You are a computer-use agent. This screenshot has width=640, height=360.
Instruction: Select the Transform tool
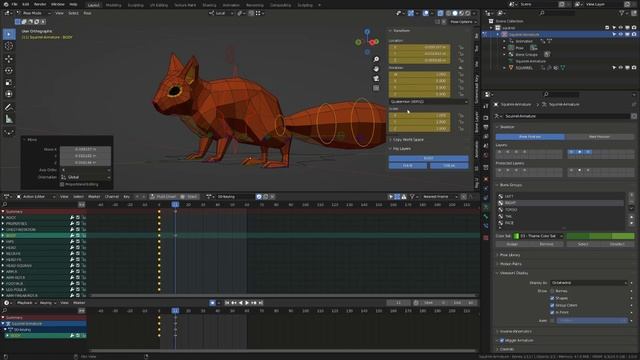[9, 94]
